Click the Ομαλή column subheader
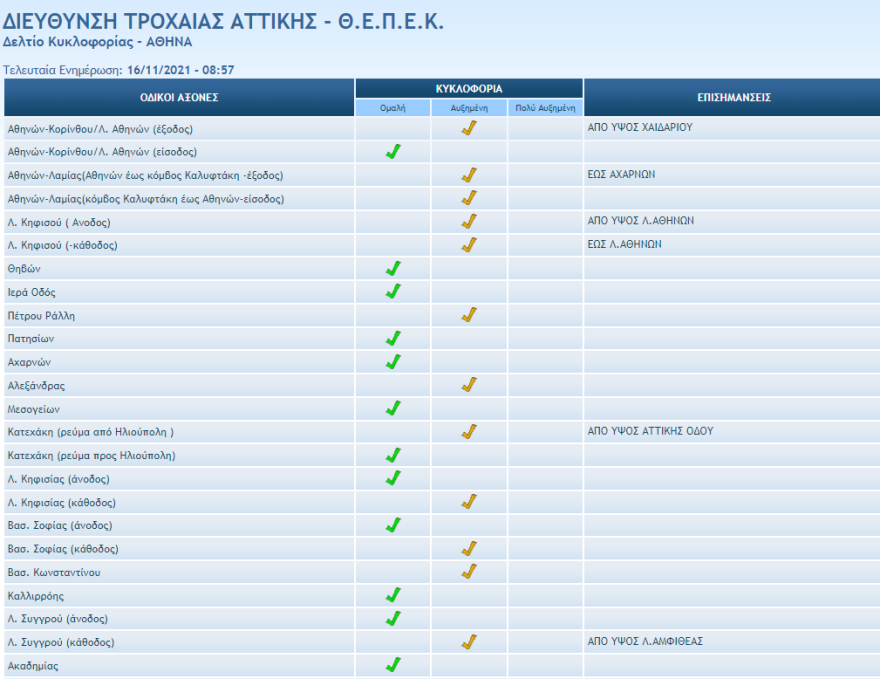Screen dimensions: 880x679 click(x=393, y=107)
